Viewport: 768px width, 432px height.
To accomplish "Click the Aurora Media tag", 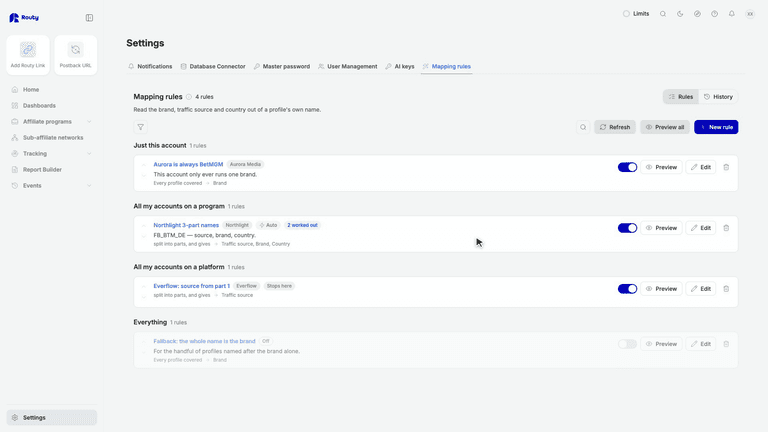I will point(245,165).
